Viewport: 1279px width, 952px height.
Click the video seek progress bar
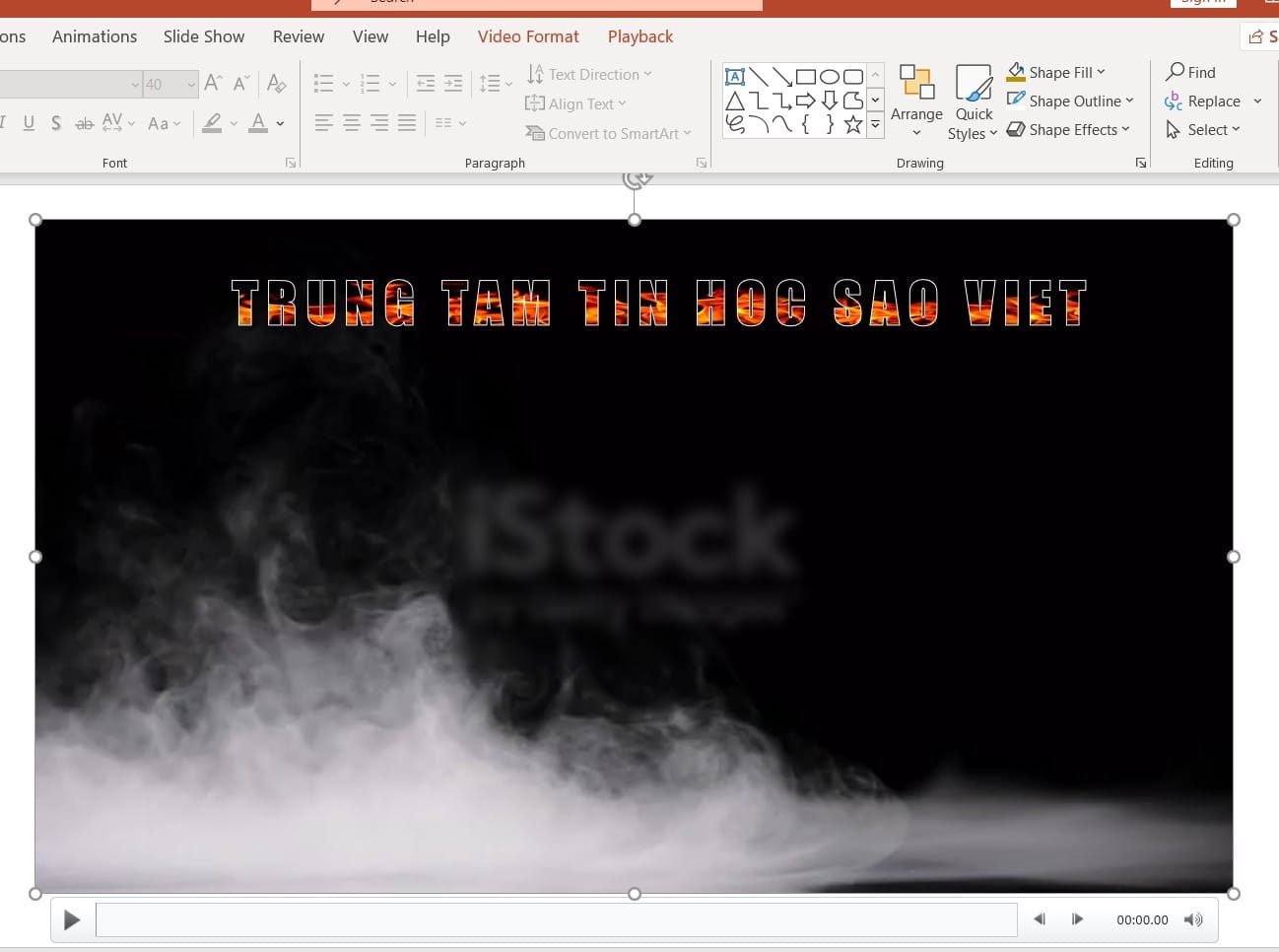coord(556,919)
